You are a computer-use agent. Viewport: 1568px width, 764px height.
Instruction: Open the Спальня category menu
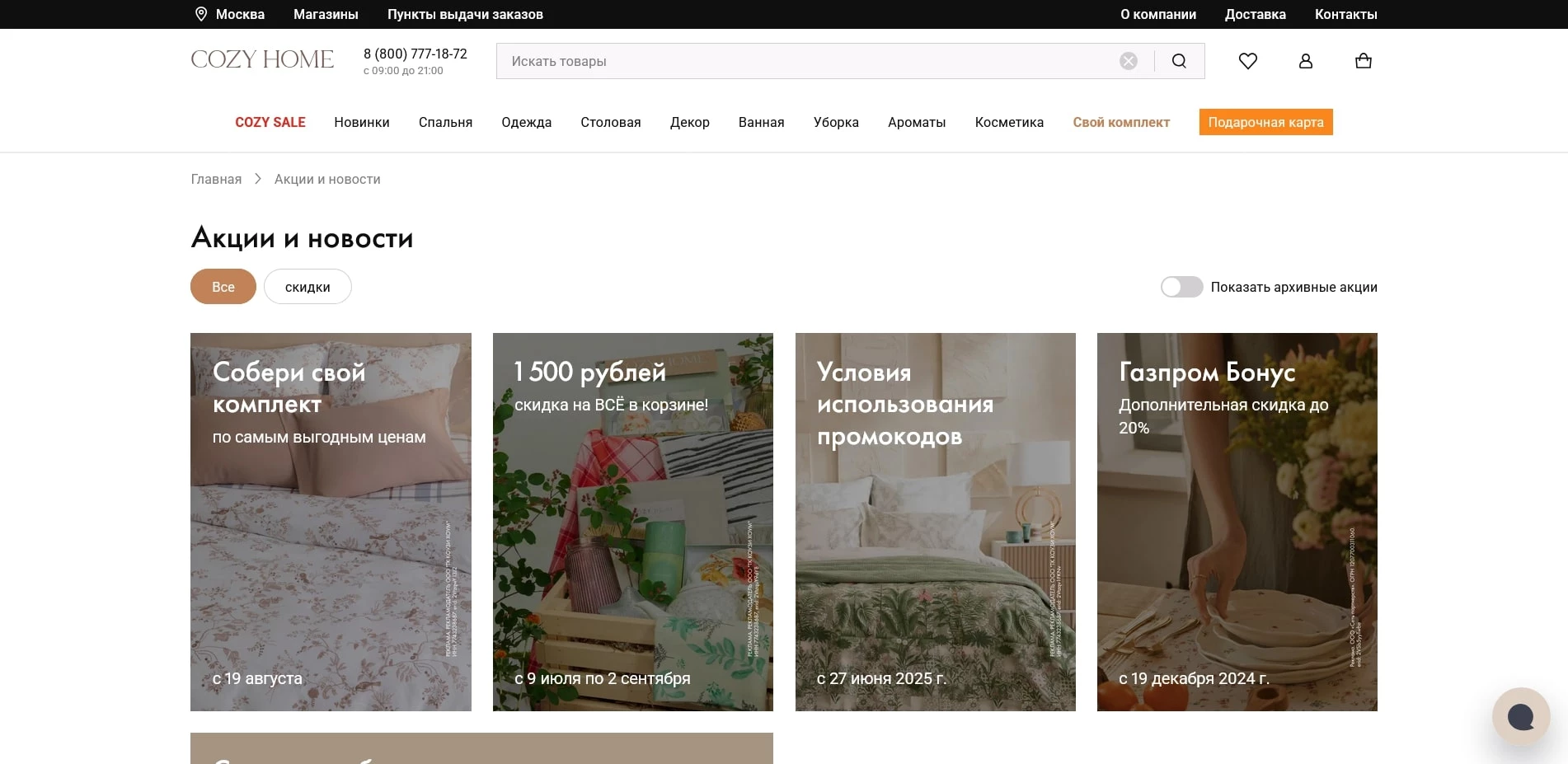coord(445,122)
